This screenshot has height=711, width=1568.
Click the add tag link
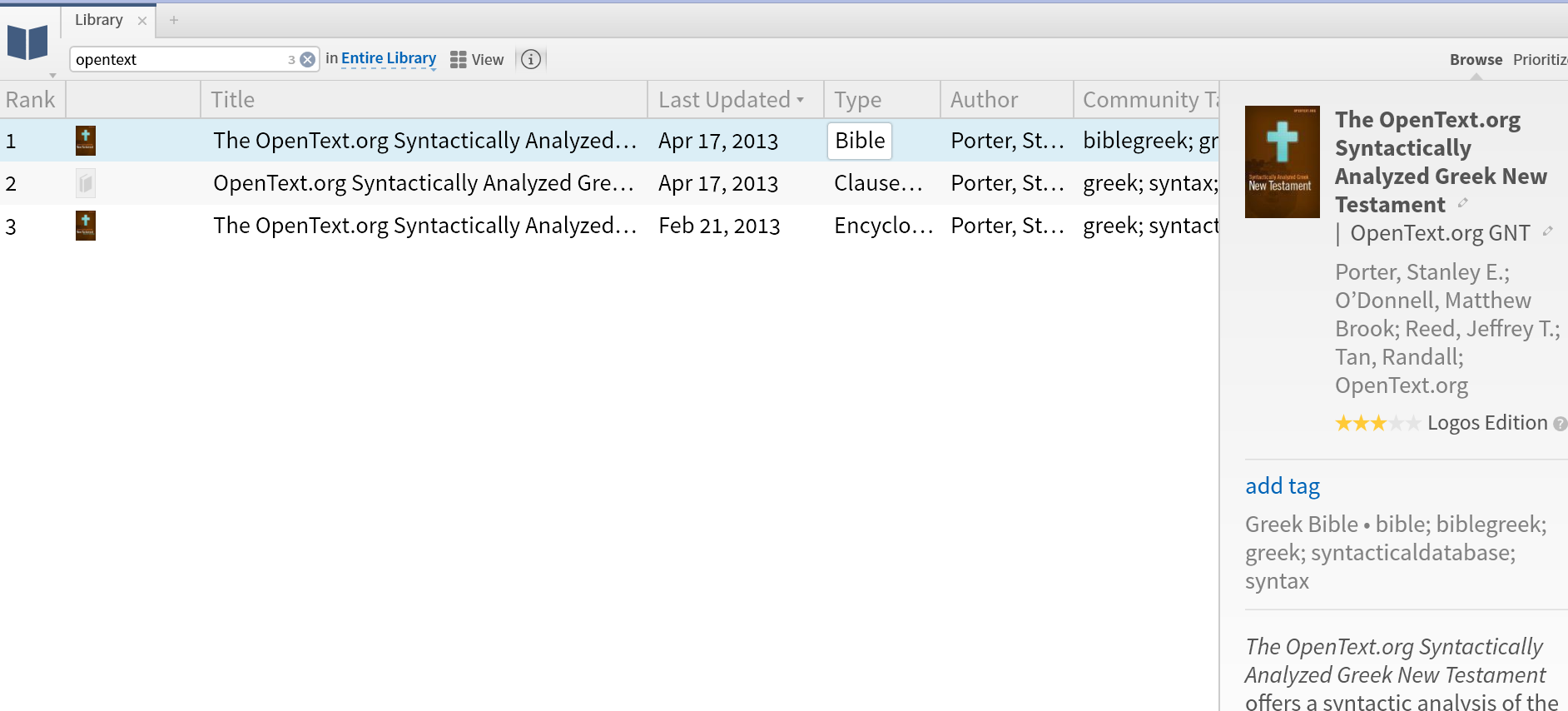click(1283, 485)
